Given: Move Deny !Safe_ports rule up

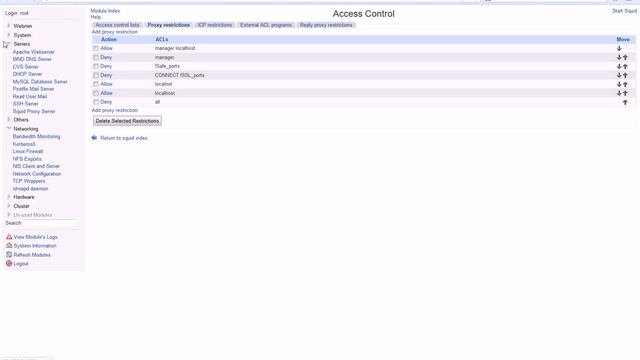Looking at the screenshot, I should point(625,67).
